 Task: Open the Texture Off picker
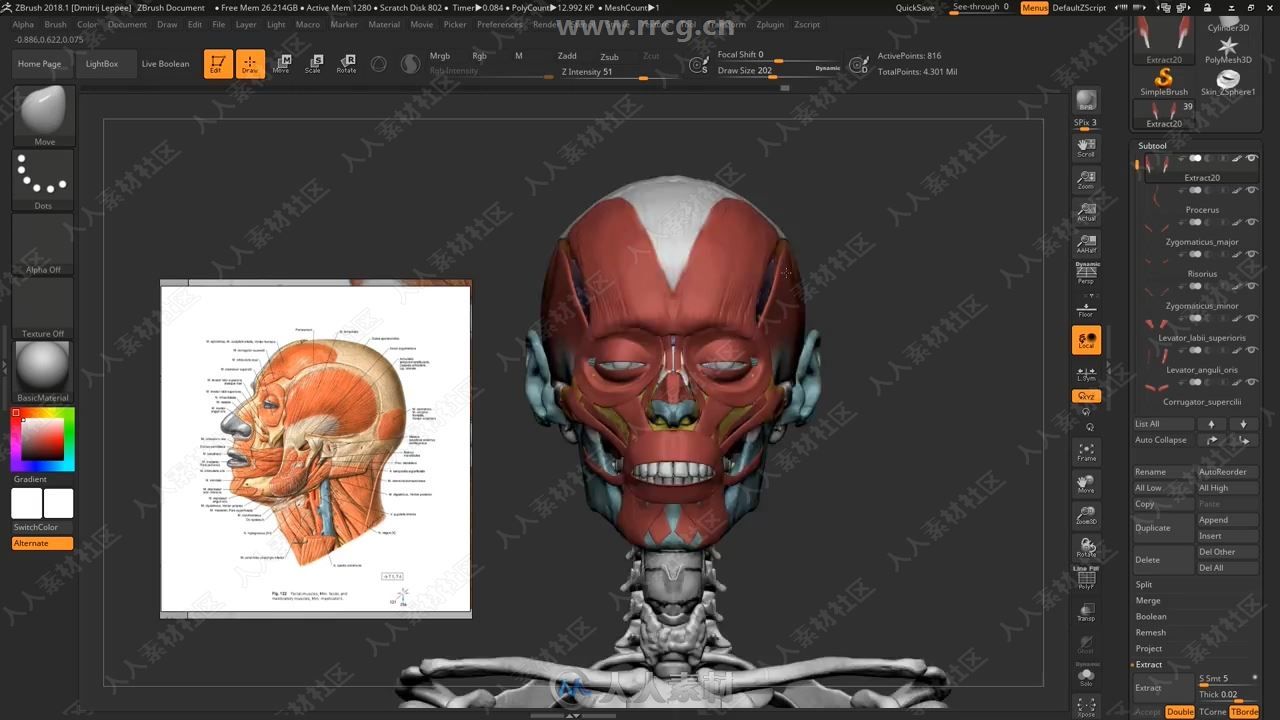coord(44,309)
